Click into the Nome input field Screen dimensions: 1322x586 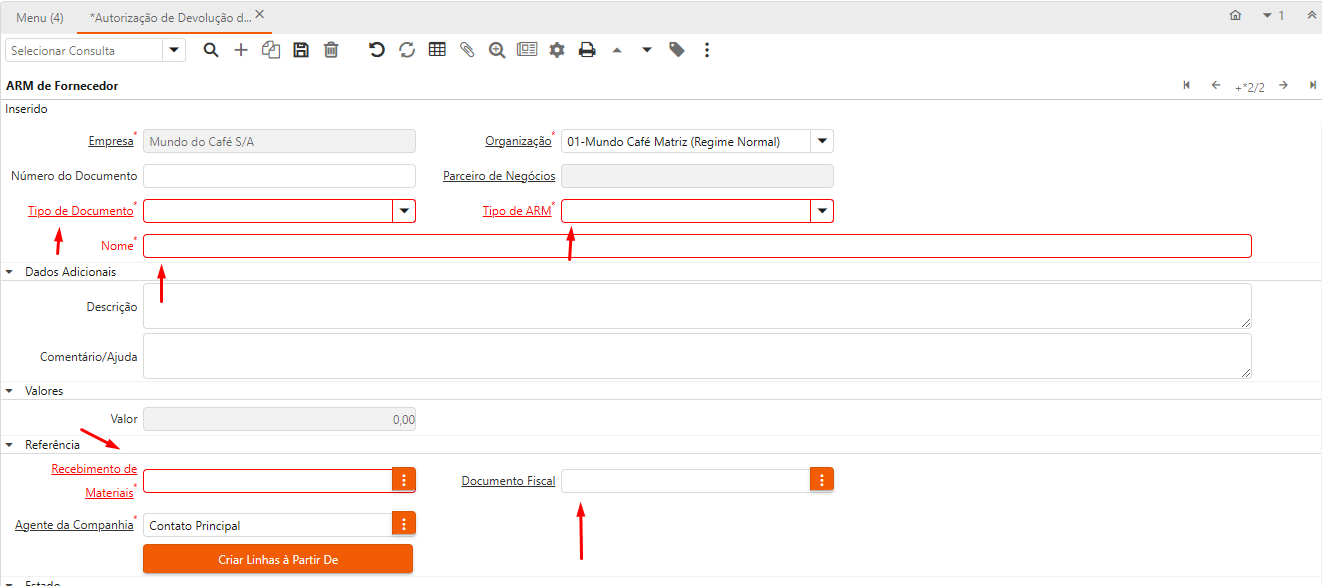pos(697,247)
